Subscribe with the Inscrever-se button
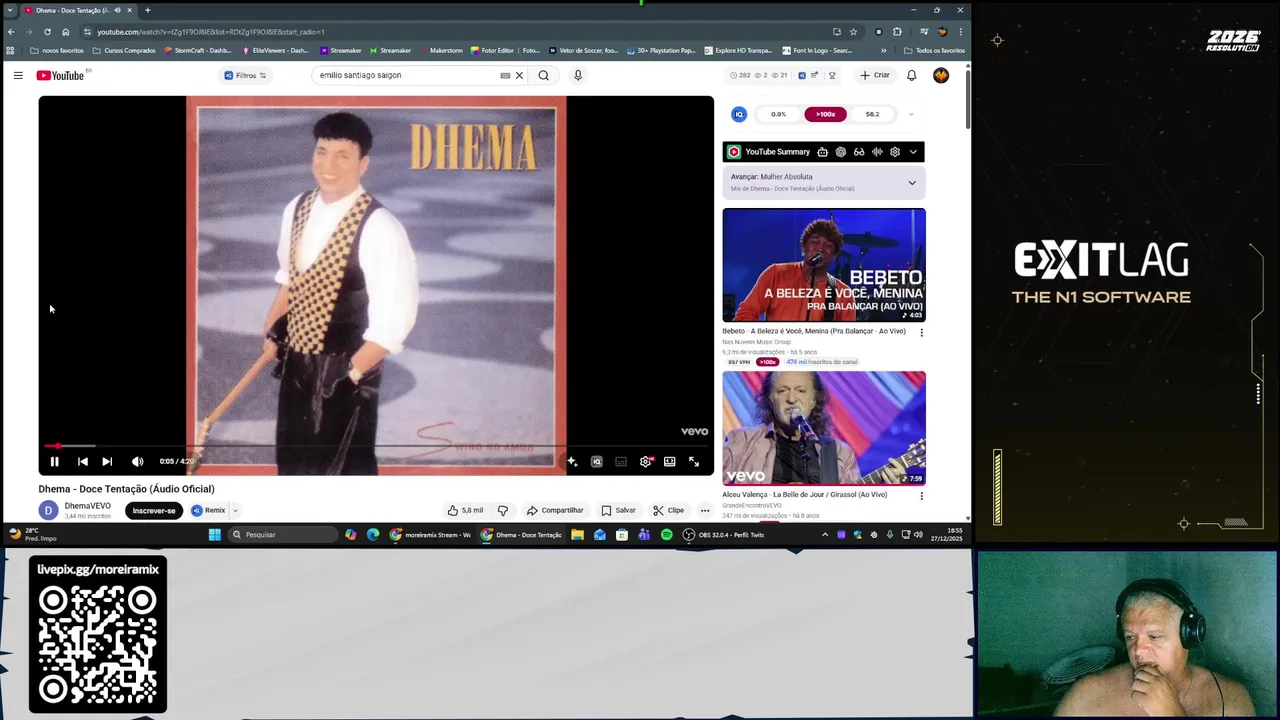This screenshot has width=1280, height=720. pos(154,510)
